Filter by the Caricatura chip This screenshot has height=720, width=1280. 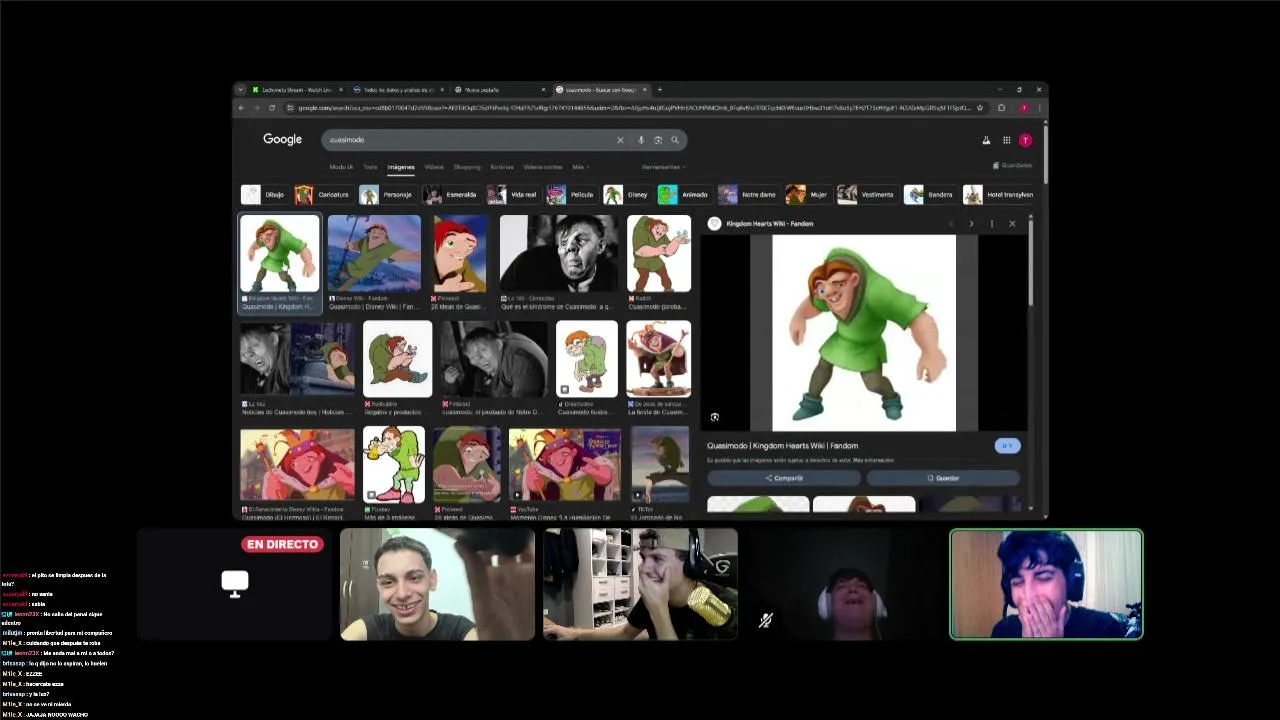(x=323, y=195)
